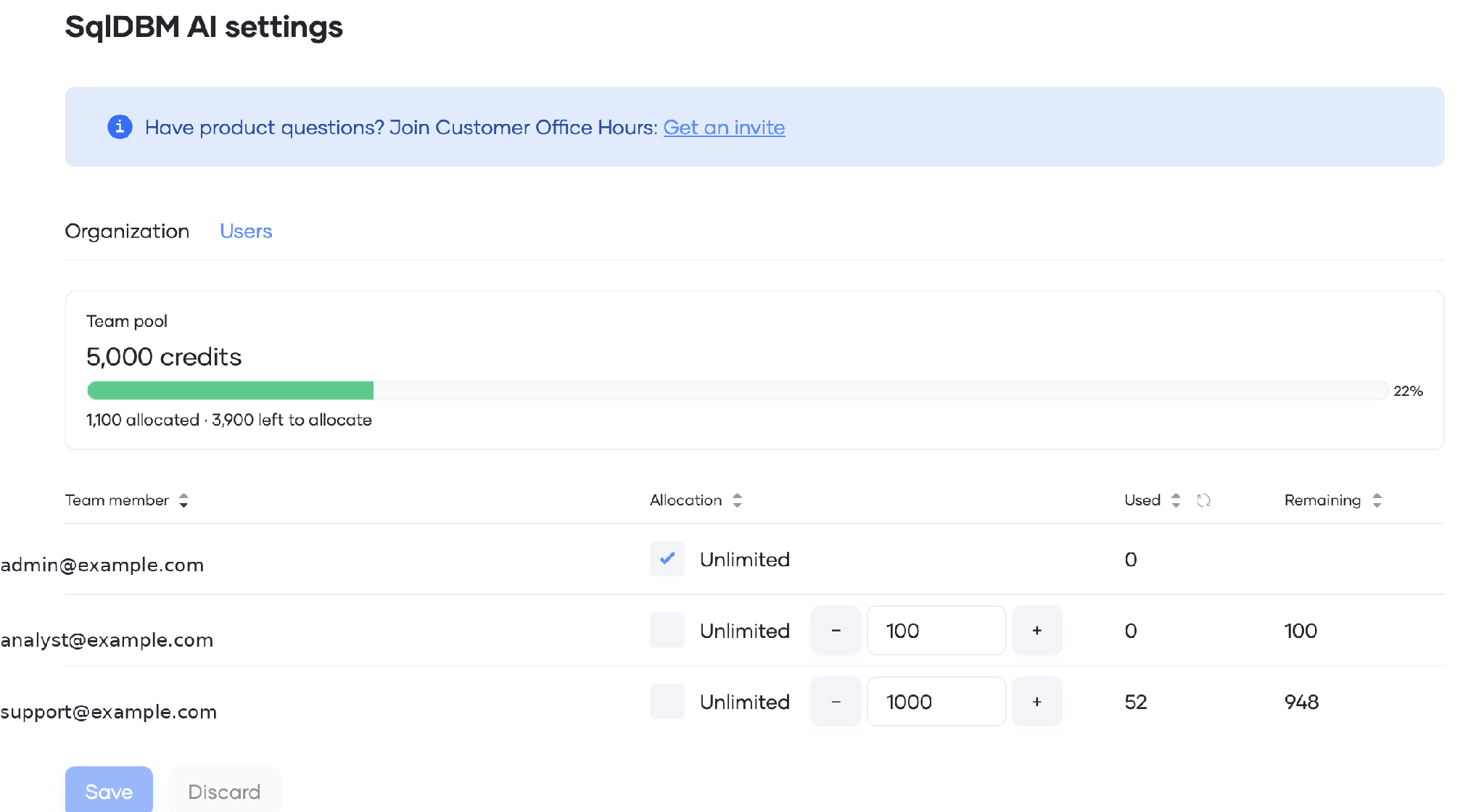This screenshot has height=812, width=1484.
Task: Save the allocation changes
Action: tap(109, 790)
